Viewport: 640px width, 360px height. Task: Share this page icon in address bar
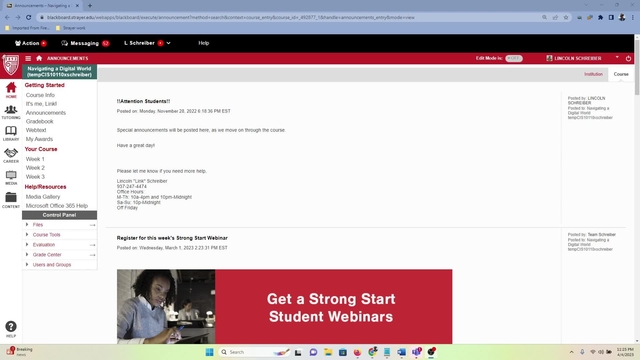(555, 18)
